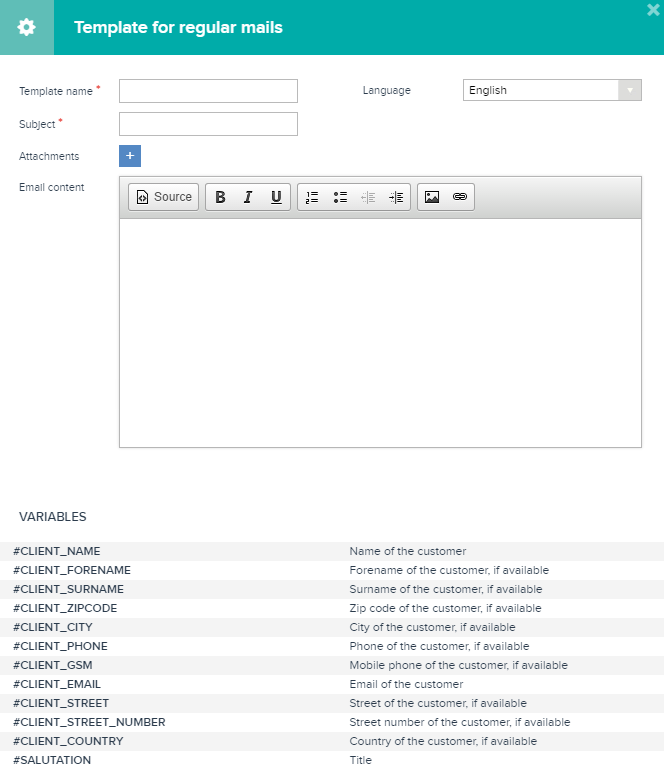Select the #CLIENT_SURNAME variable
The image size is (664, 768).
click(x=69, y=589)
